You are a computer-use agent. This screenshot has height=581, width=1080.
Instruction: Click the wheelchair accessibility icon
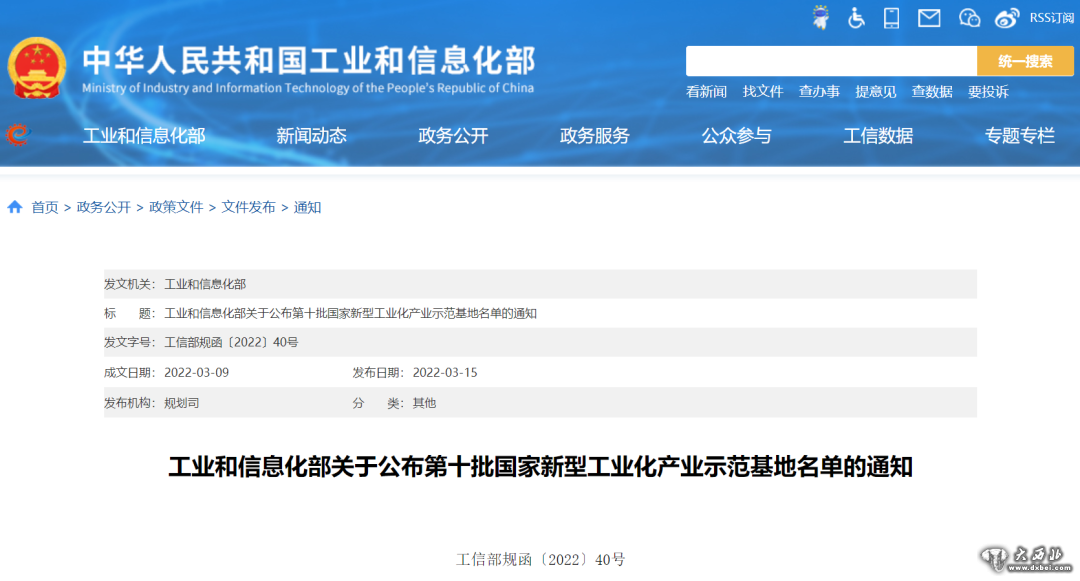[856, 17]
